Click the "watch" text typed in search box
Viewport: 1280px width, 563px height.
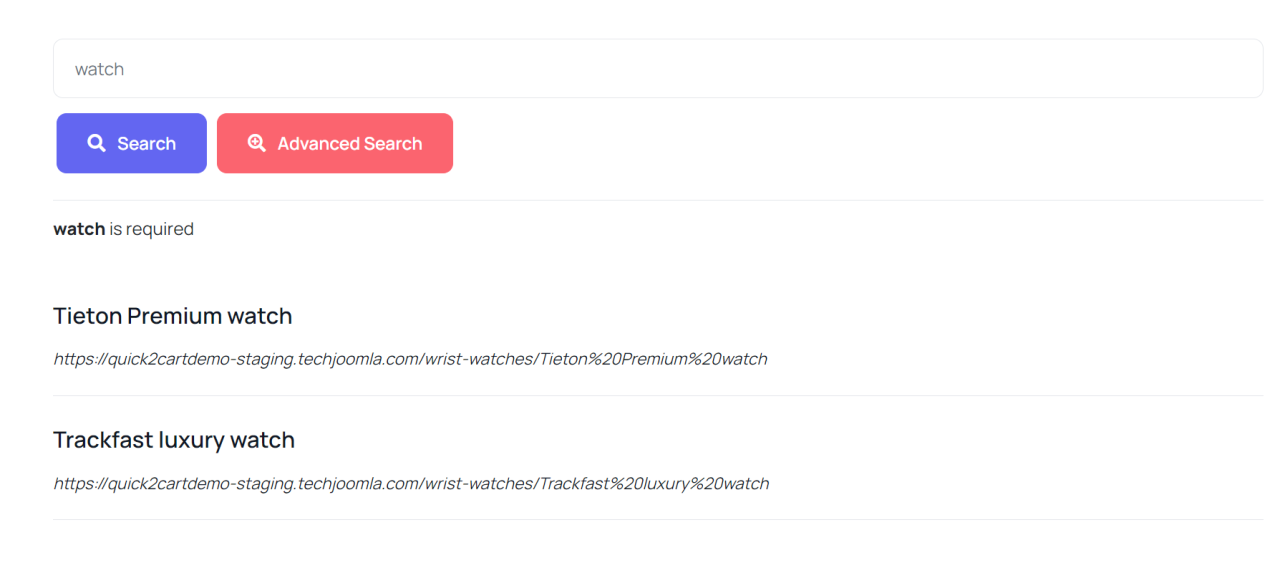point(100,69)
